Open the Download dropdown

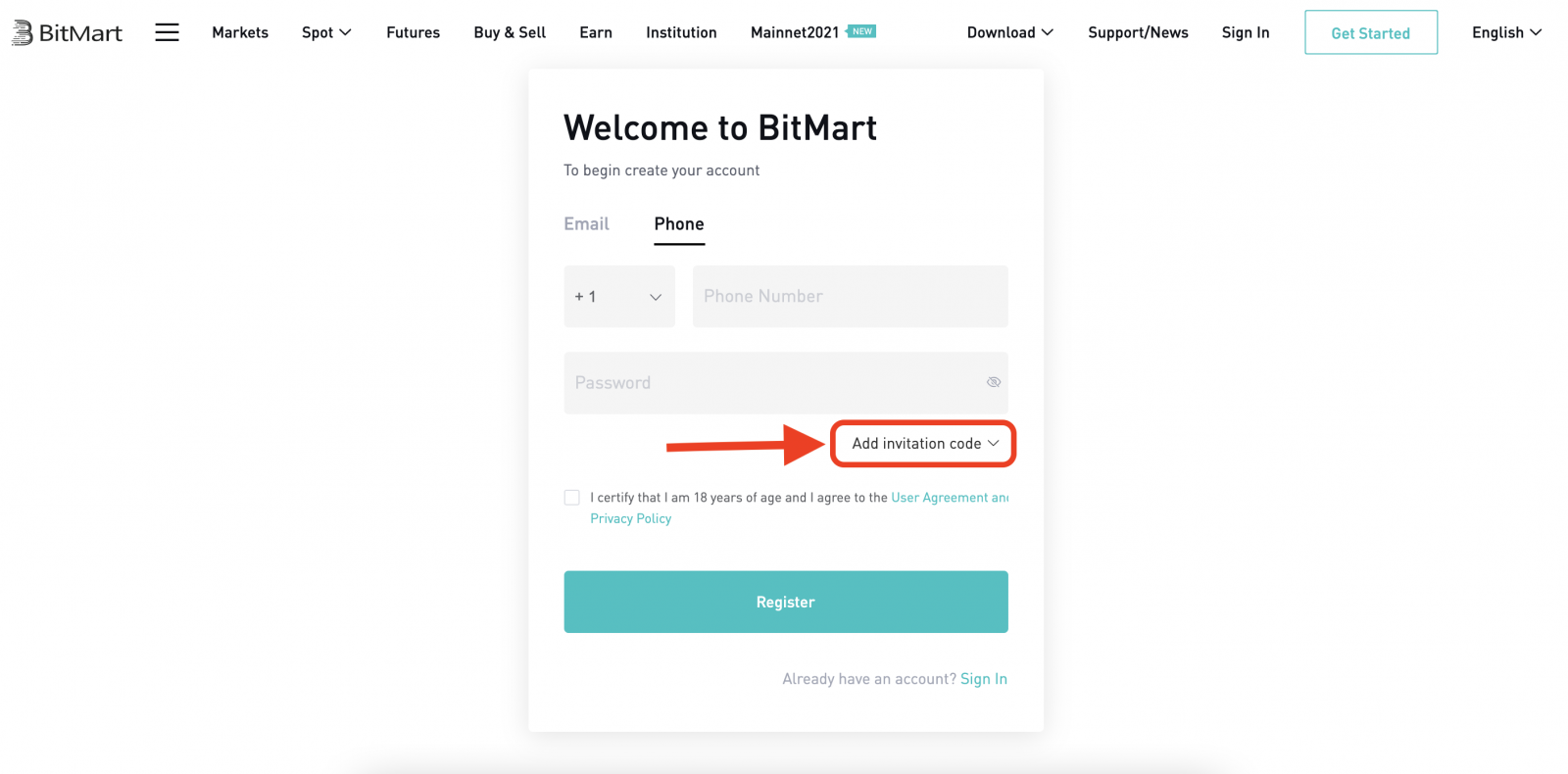point(1009,32)
